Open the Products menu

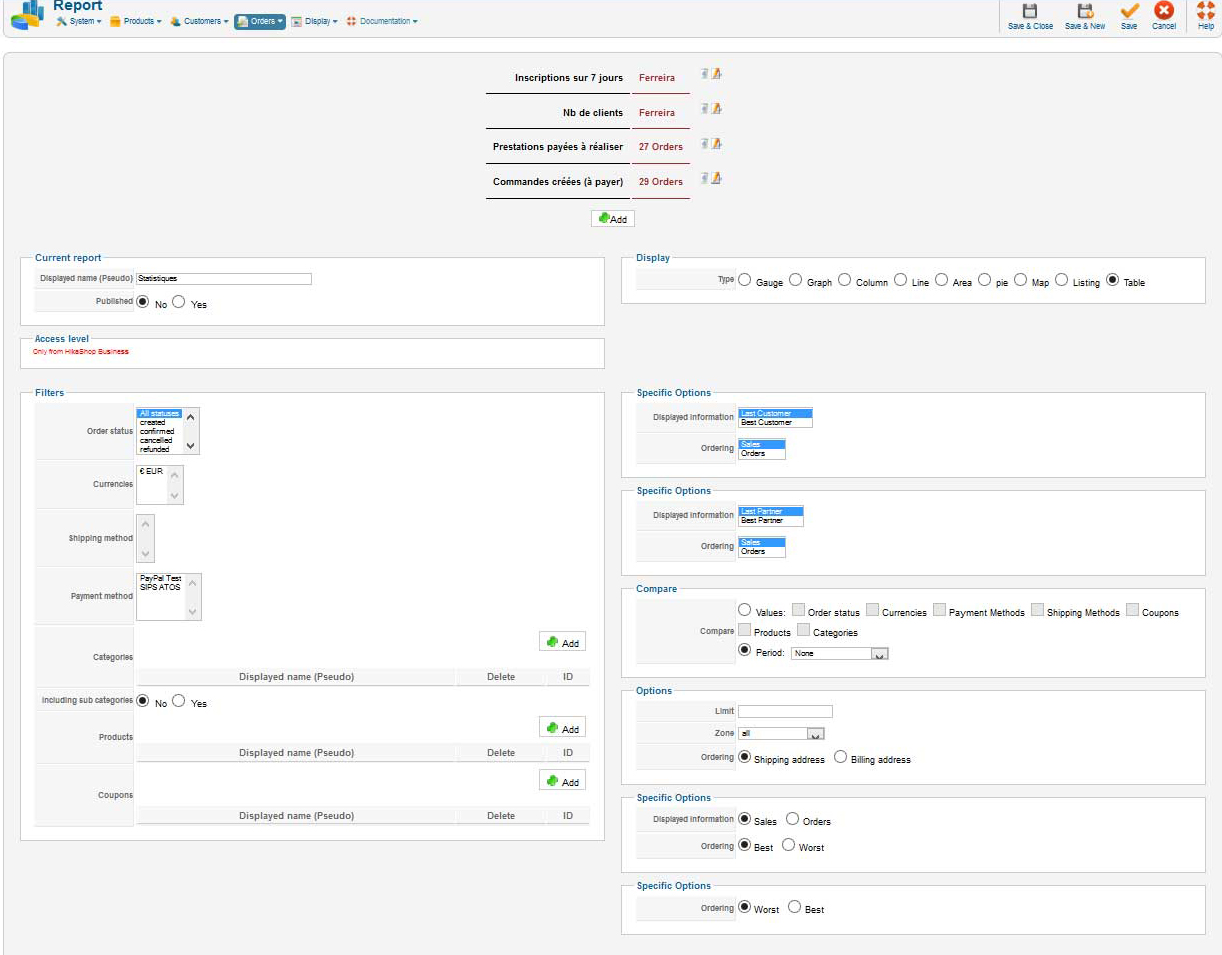[136, 21]
